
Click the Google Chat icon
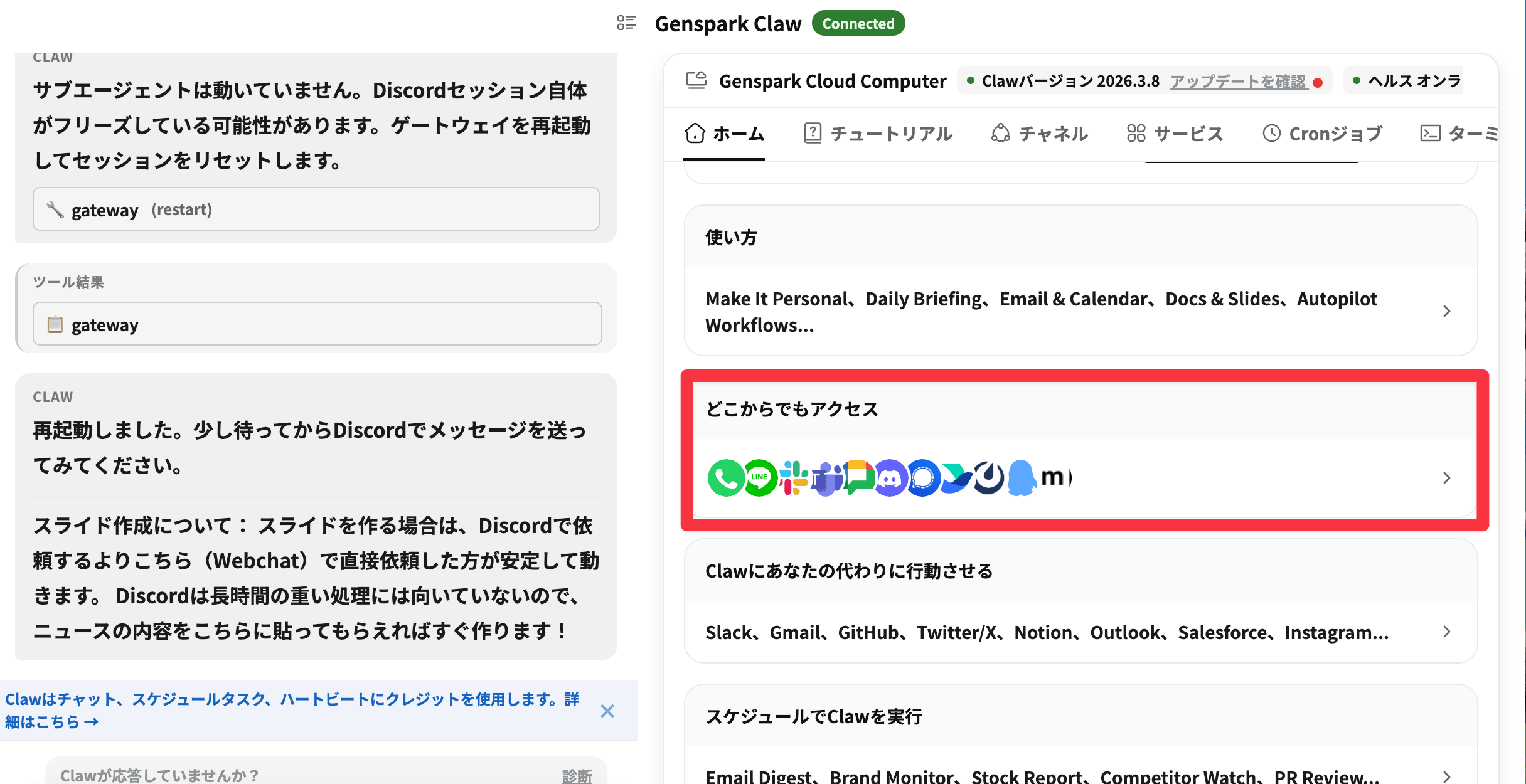[858, 478]
